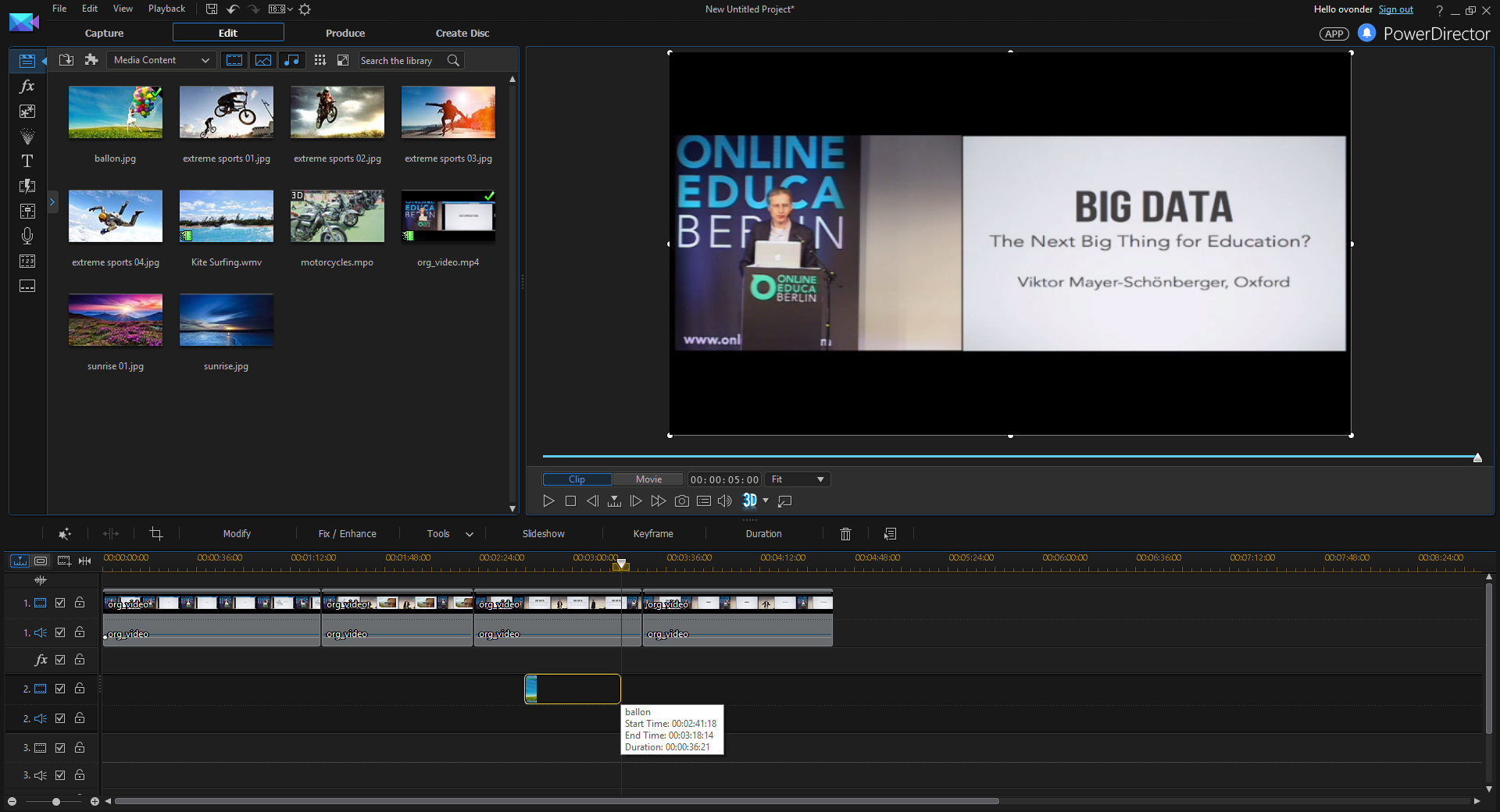Delete the selected clip with trash icon
1500x812 pixels.
tap(845, 534)
